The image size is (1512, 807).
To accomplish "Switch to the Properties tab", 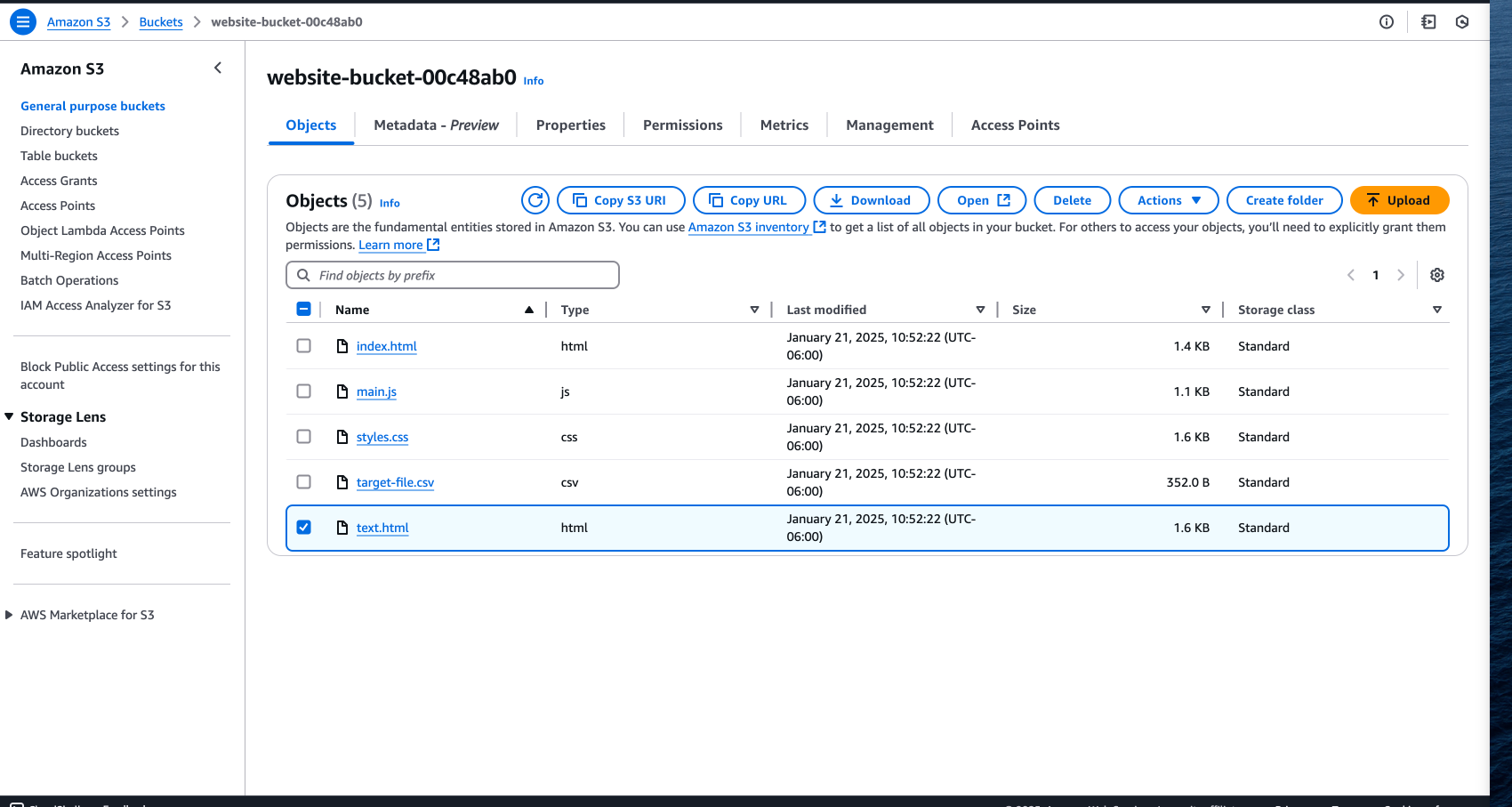I will (x=570, y=125).
